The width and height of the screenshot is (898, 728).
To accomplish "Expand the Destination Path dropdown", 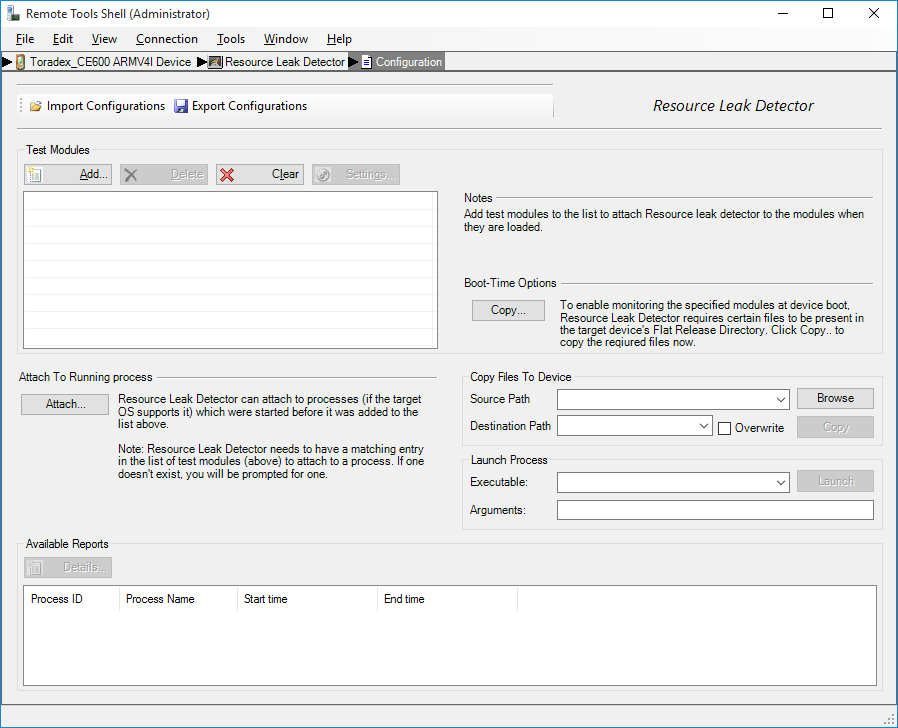I will tap(704, 426).
